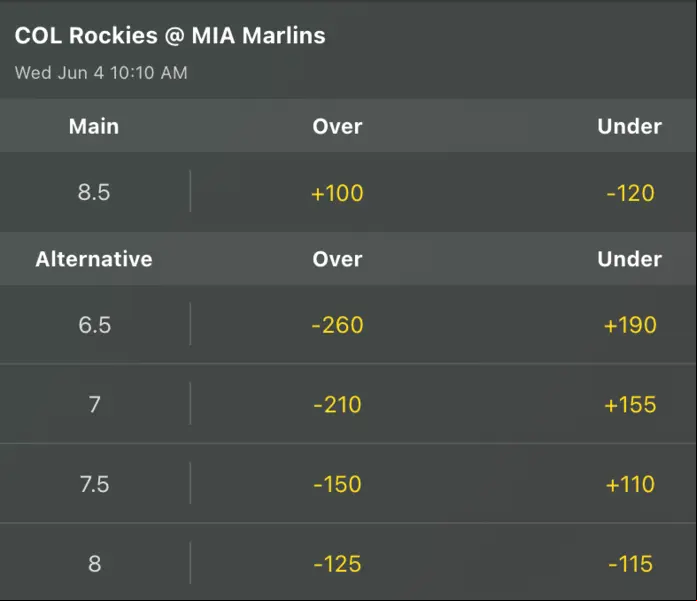Tap Under +110 on 7.5 alternative line
Screen dimensions: 697x601
pos(630,484)
